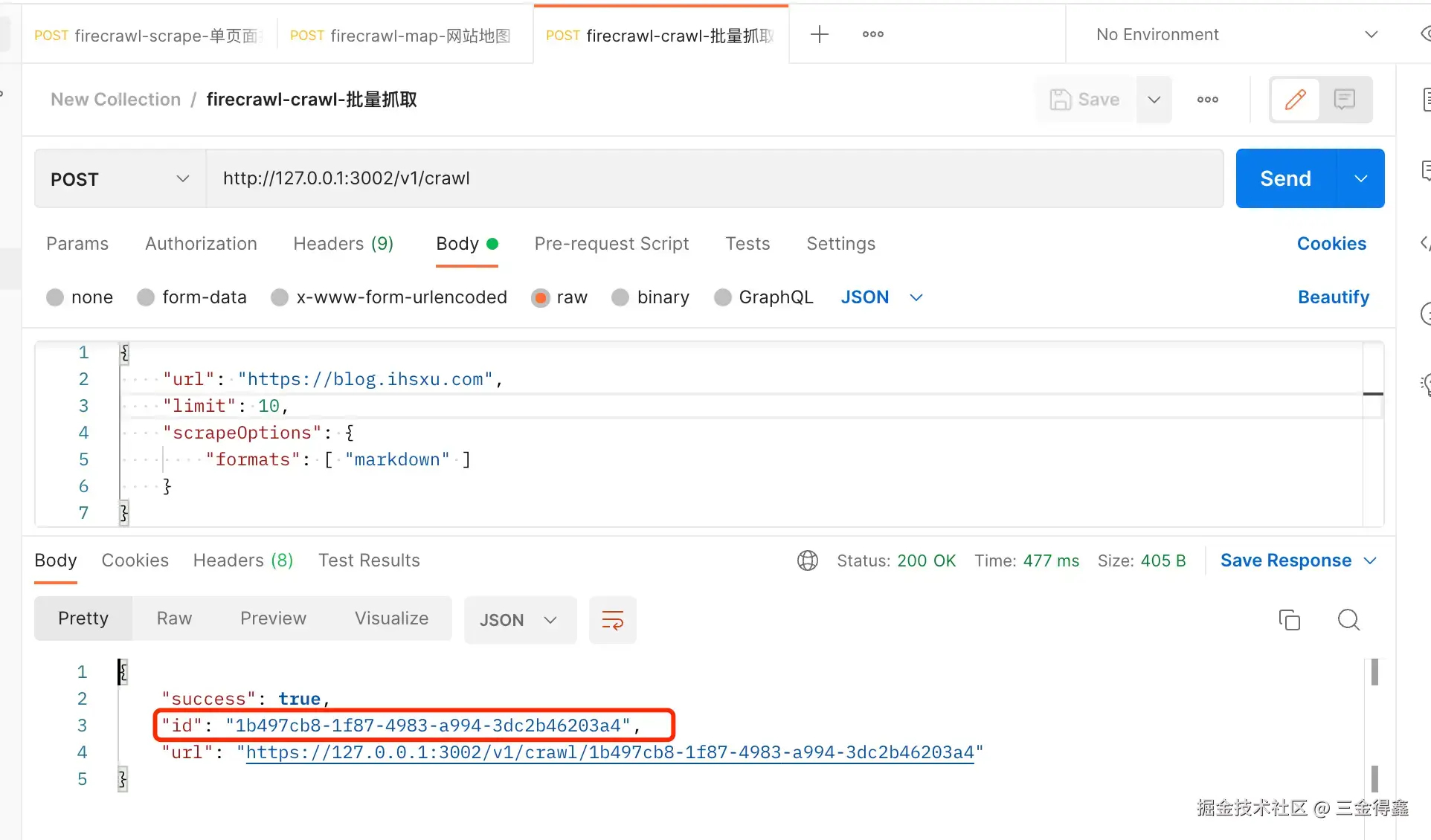Select the form-data radio option
Image resolution: width=1431 pixels, height=840 pixels.
tap(146, 297)
